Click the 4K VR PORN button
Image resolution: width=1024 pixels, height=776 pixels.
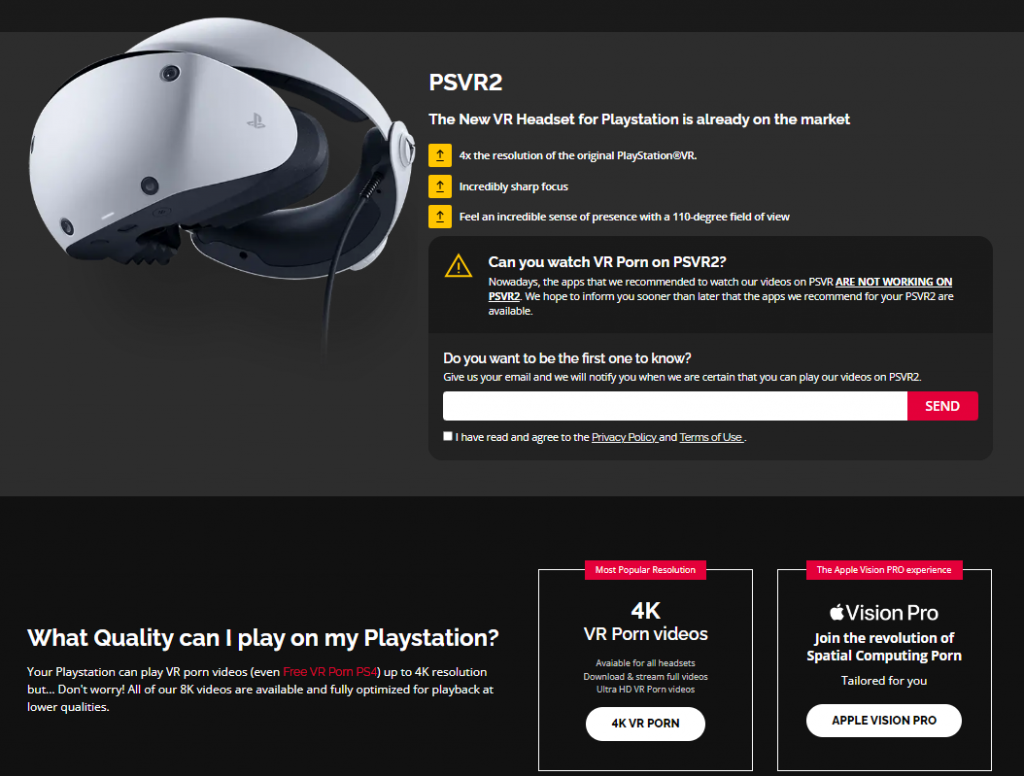[x=645, y=723]
